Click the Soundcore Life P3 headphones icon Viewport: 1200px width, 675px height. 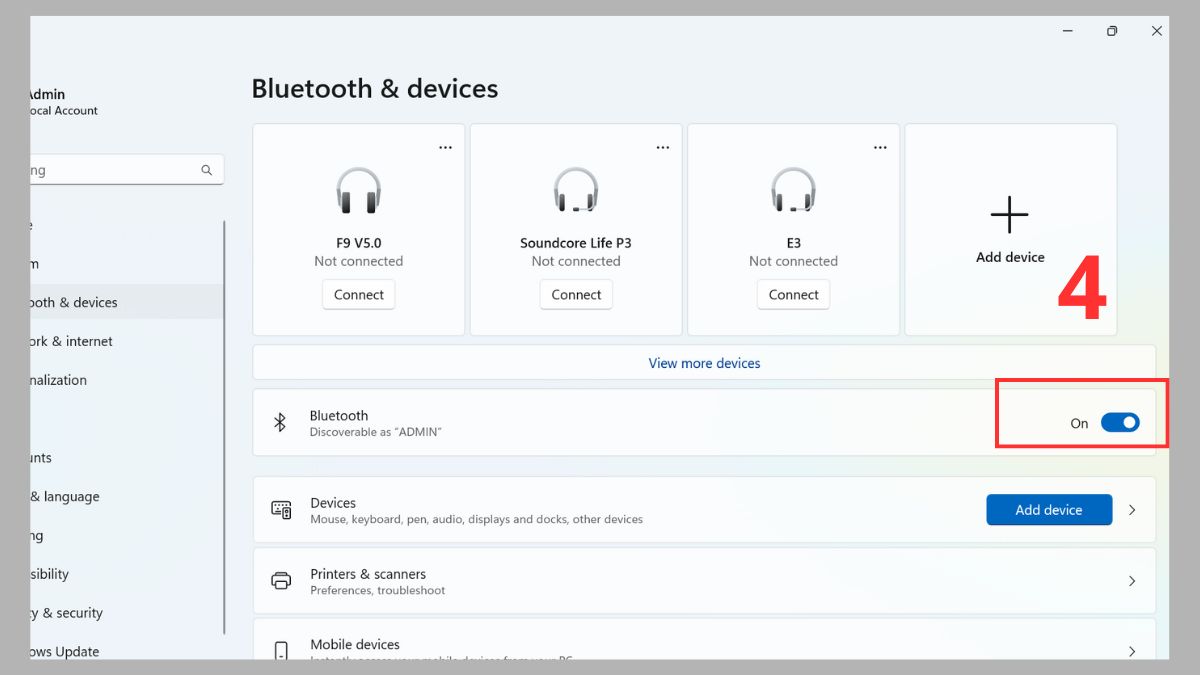click(x=576, y=192)
